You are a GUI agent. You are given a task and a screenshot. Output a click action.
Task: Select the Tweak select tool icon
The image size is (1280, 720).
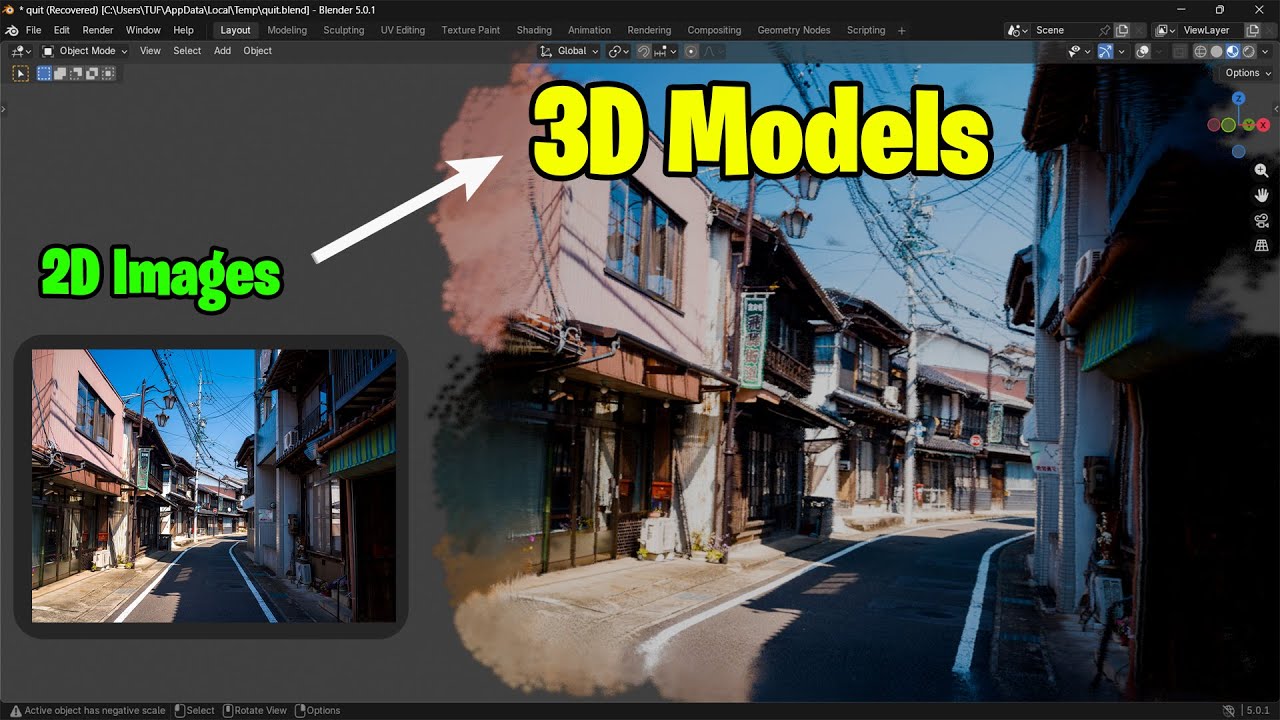point(20,73)
